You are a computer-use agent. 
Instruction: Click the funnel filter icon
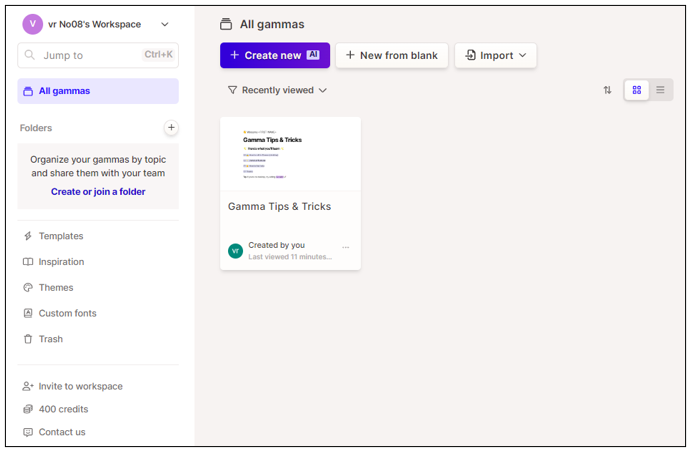[x=232, y=90]
